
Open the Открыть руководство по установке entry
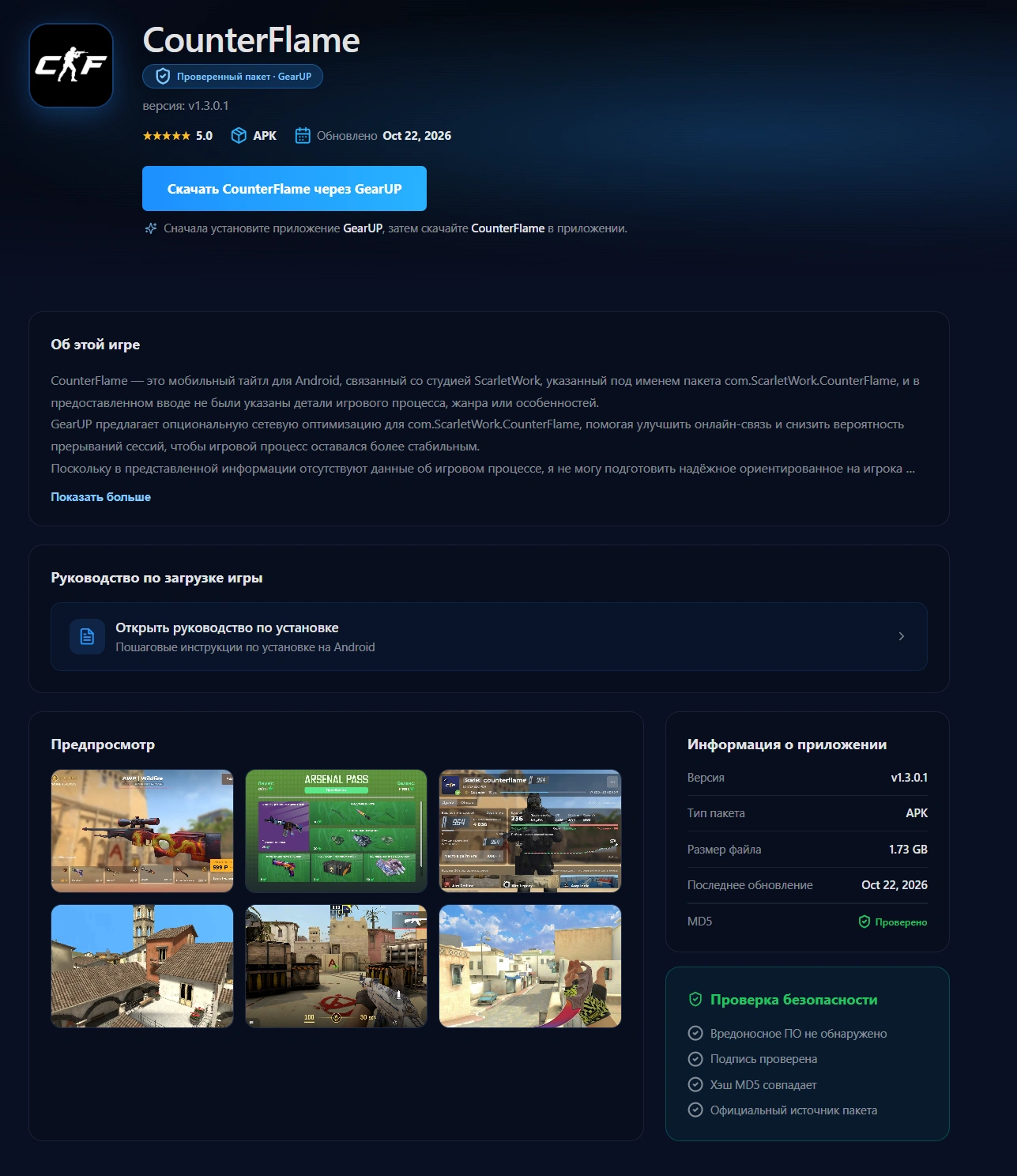(x=489, y=637)
